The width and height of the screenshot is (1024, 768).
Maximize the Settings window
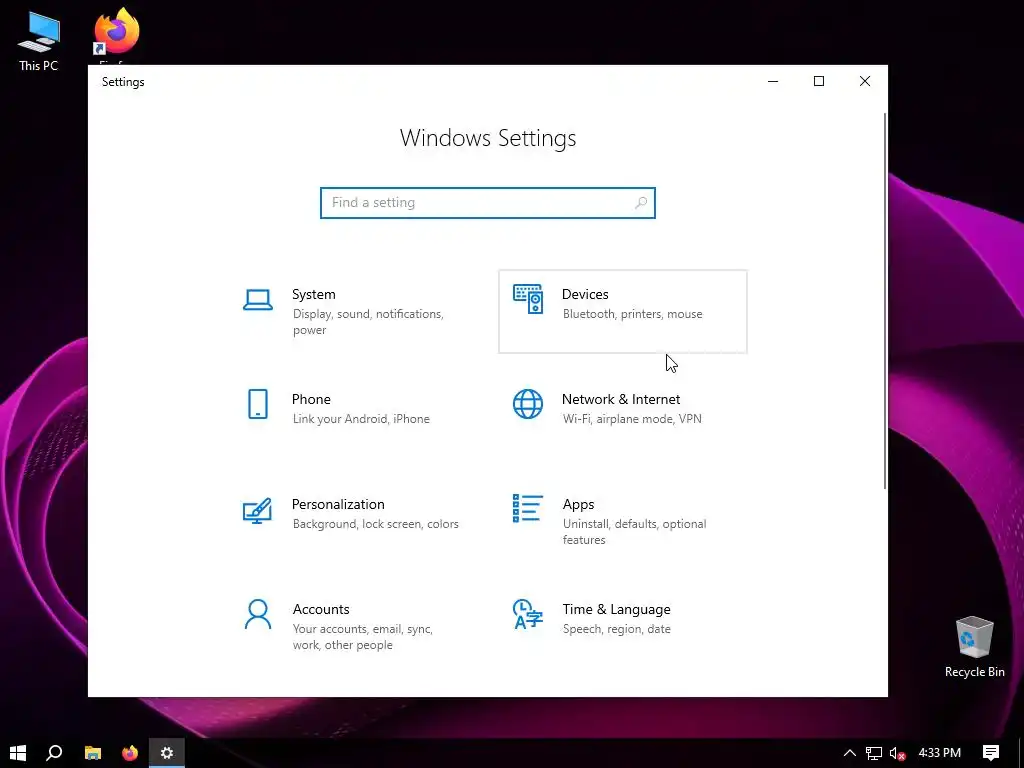[819, 82]
